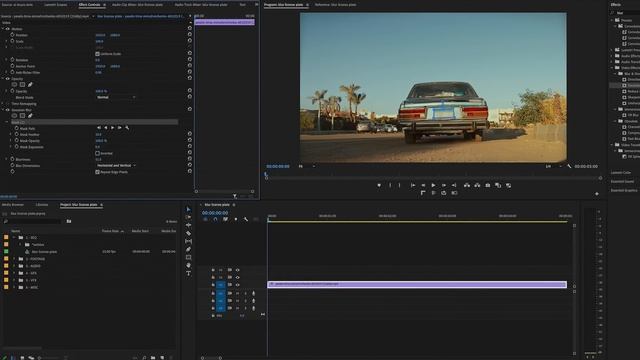
Task: Step back one frame
Action: (x=423, y=185)
